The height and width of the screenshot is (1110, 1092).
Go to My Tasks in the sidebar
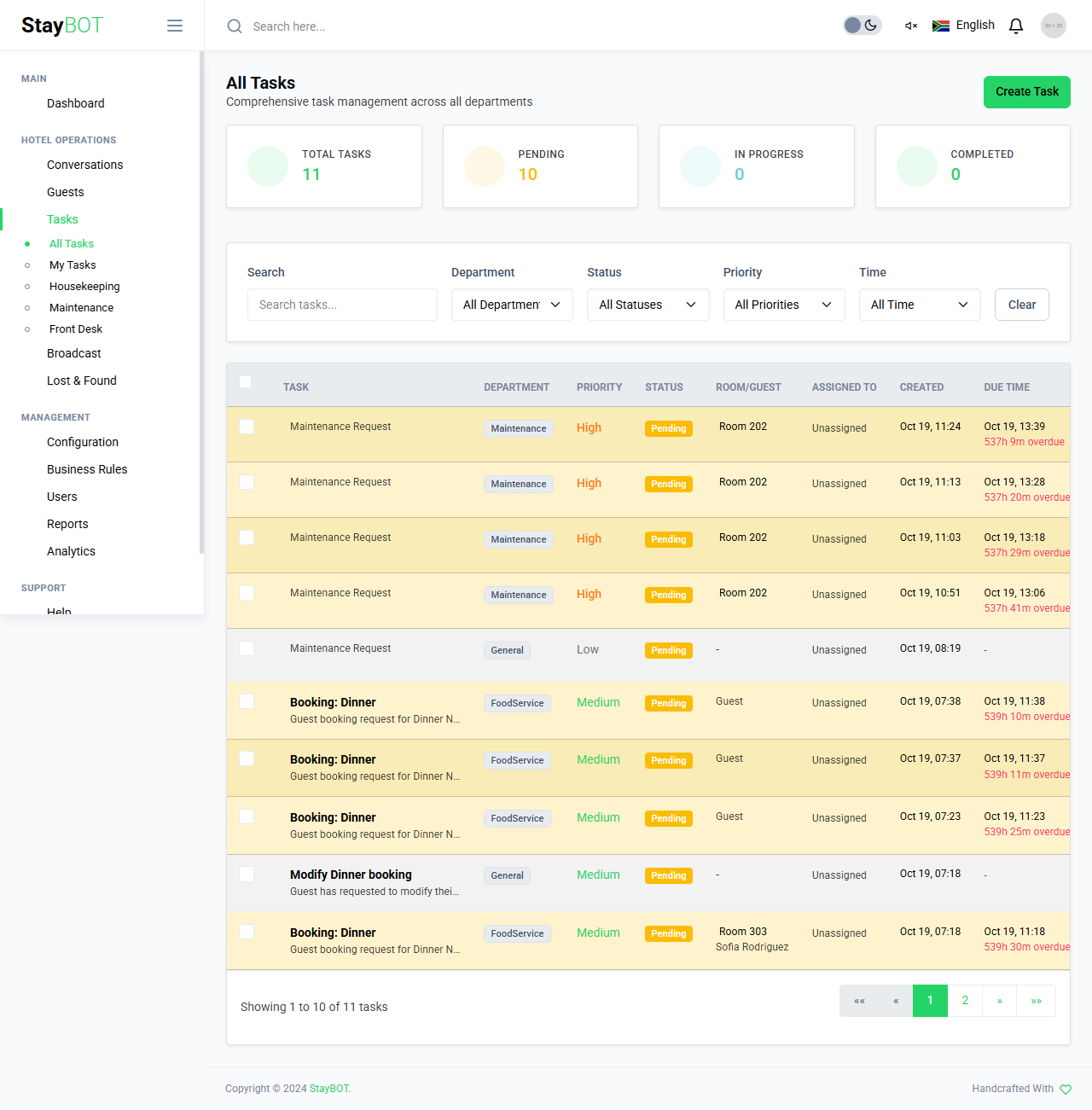73,264
